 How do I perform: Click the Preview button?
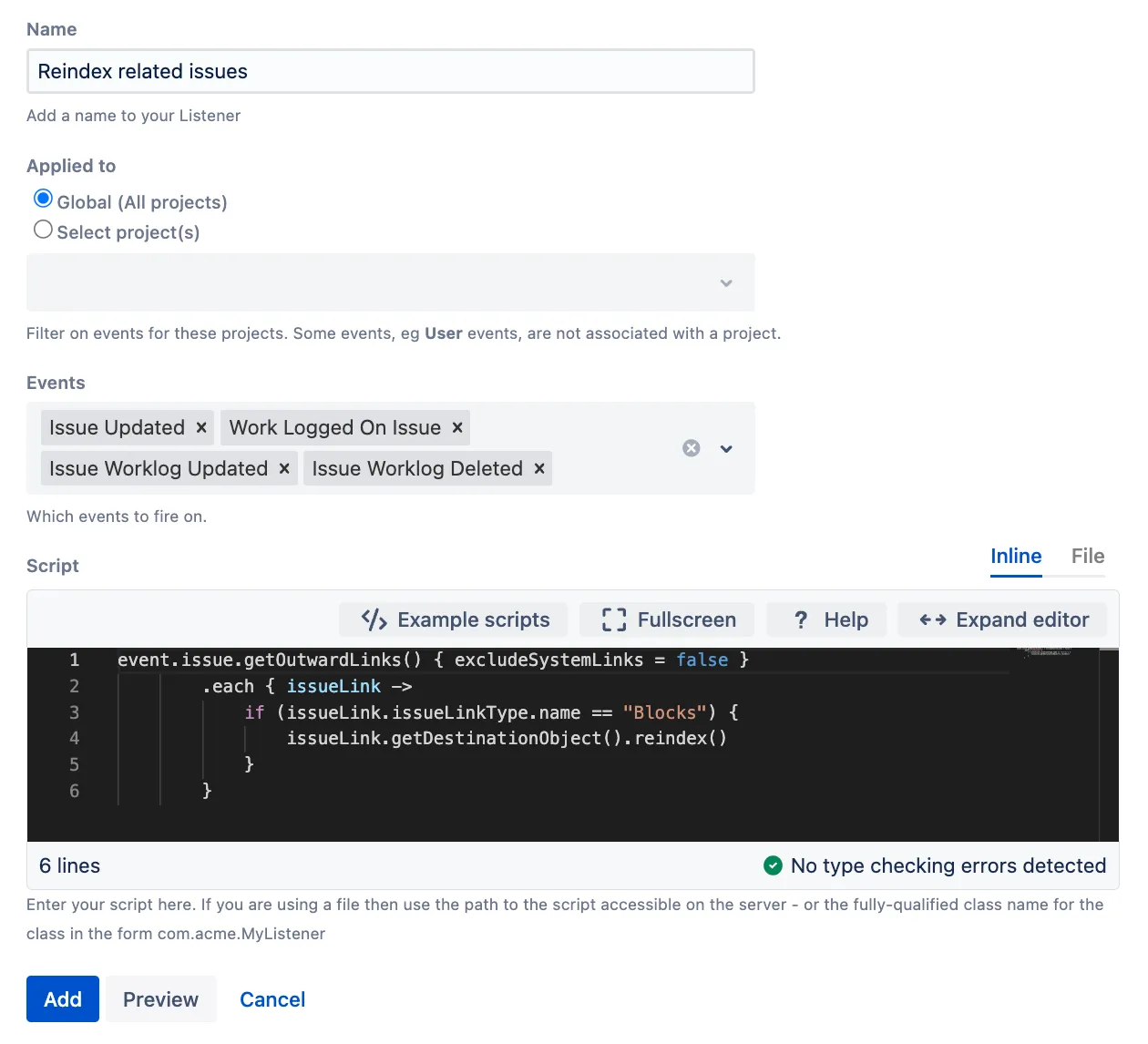tap(160, 999)
